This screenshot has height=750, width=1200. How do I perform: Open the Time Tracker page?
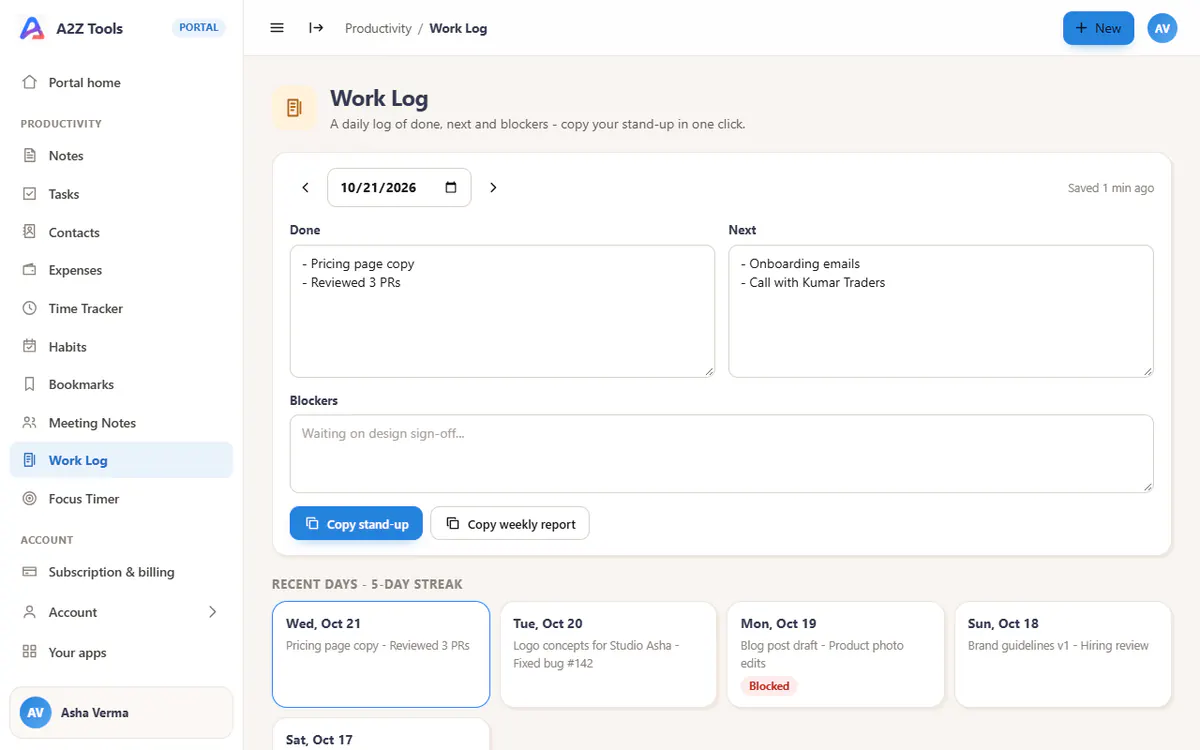coord(121,308)
